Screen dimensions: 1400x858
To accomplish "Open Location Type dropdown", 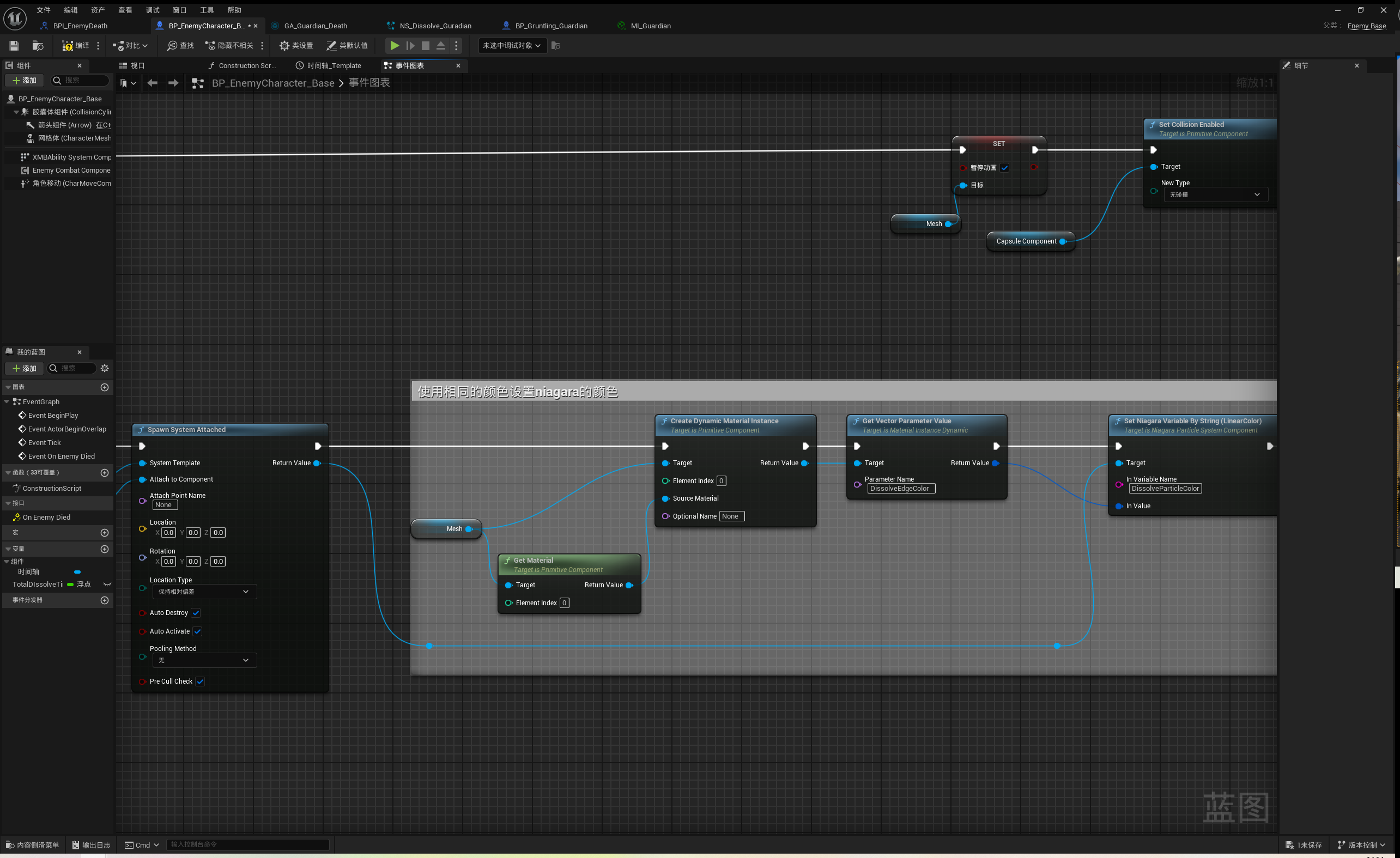I will [x=204, y=592].
